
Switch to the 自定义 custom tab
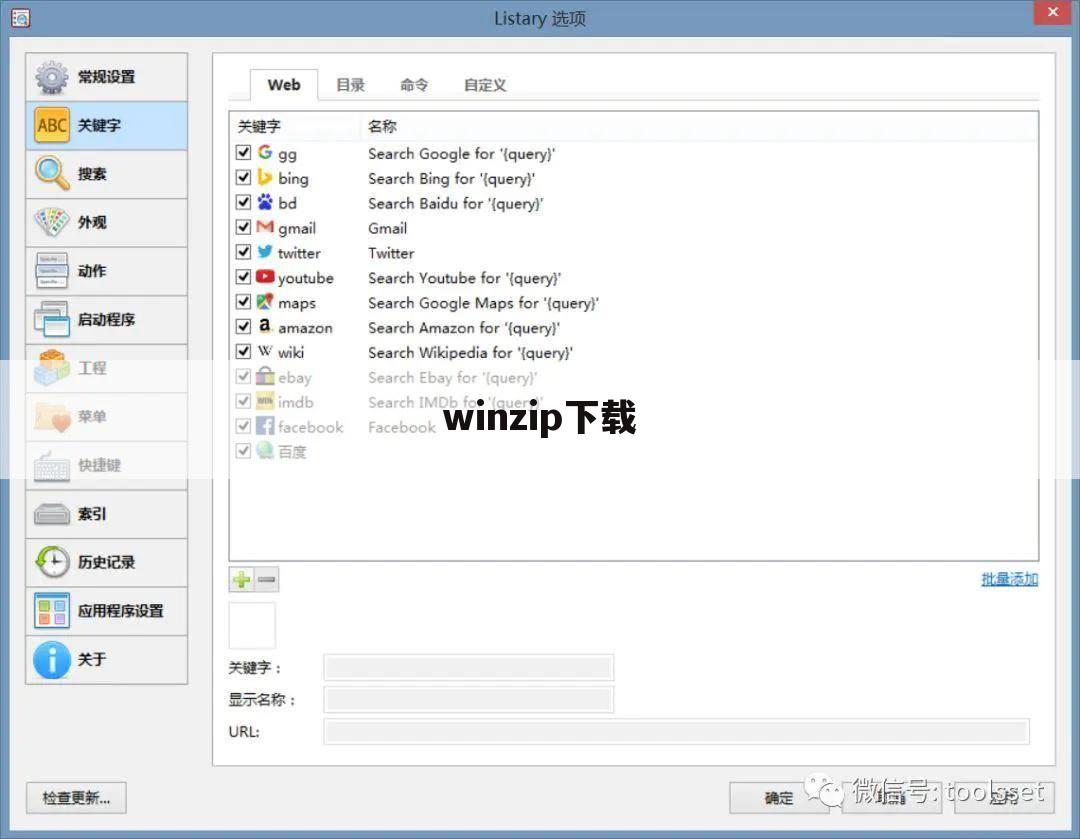[485, 85]
